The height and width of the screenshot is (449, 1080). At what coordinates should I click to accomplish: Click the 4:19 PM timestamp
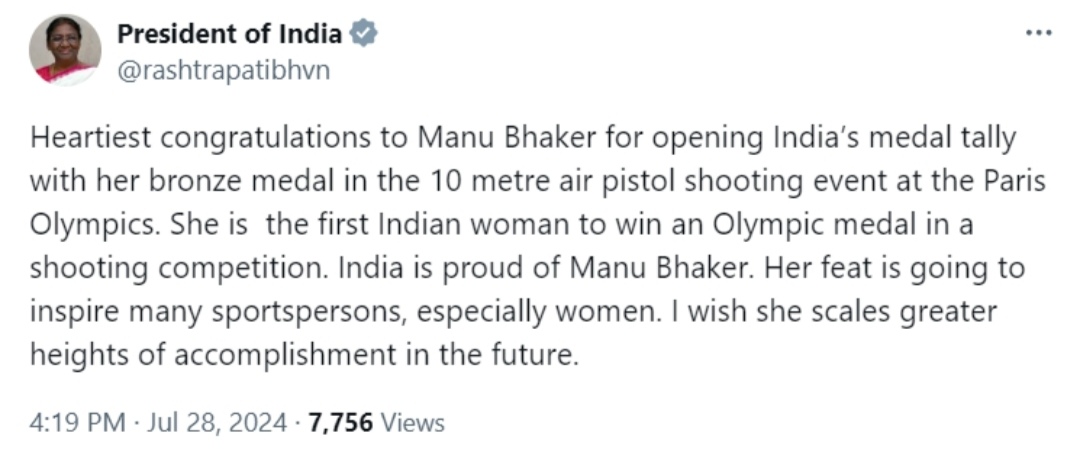[x=77, y=422]
